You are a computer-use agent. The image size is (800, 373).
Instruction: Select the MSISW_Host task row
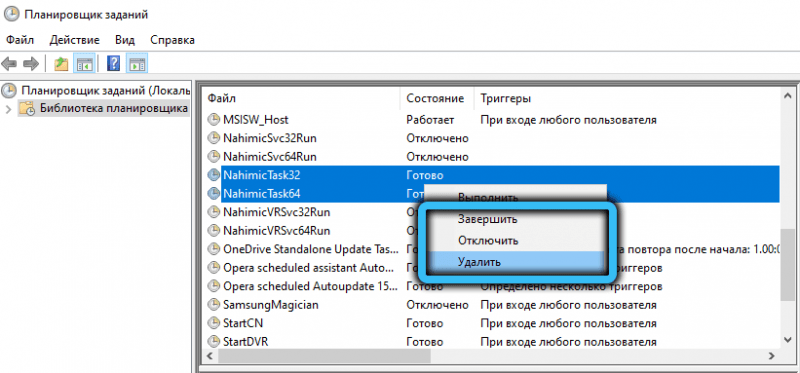coord(492,120)
